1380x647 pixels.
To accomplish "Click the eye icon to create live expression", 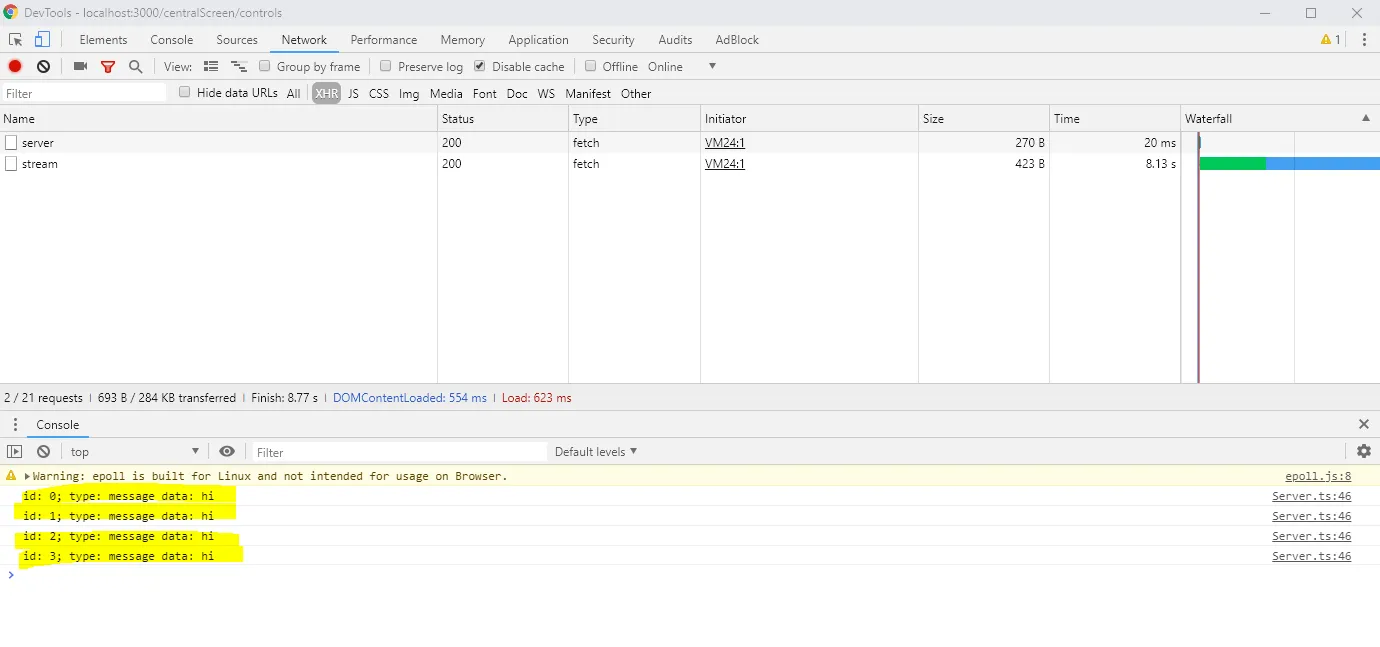I will (x=227, y=451).
